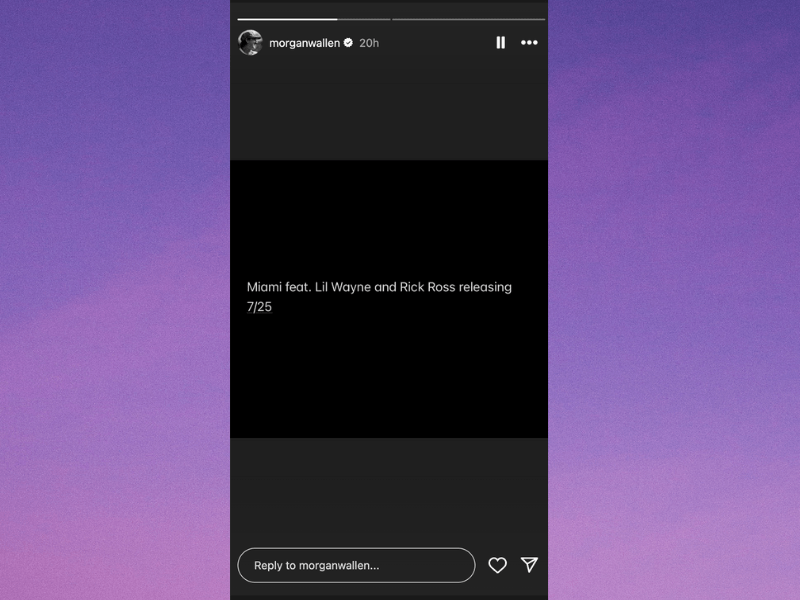
Task: Skip to the second story progress segment
Action: point(468,19)
